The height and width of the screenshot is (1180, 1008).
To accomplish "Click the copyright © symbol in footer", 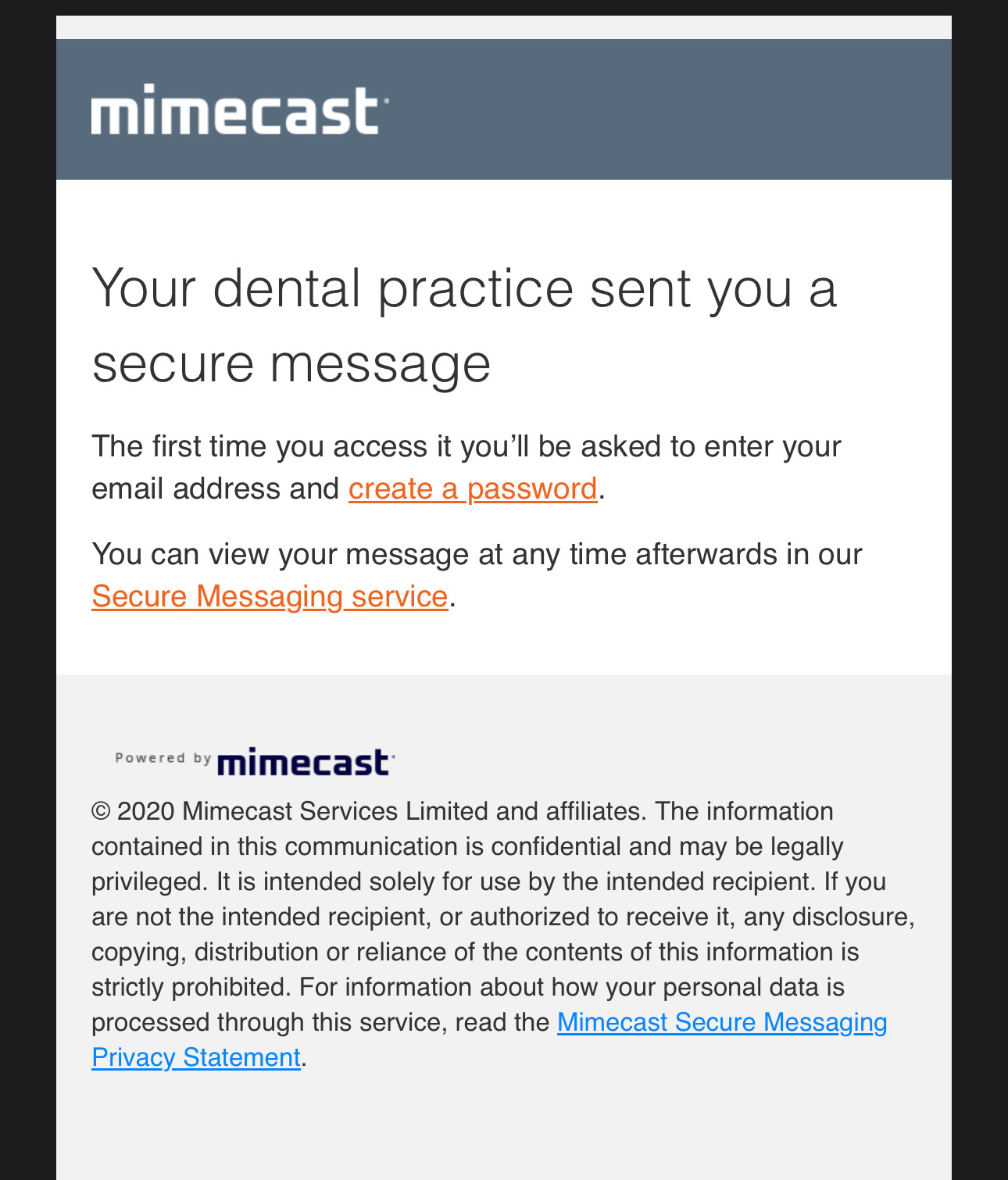I will coord(101,811).
